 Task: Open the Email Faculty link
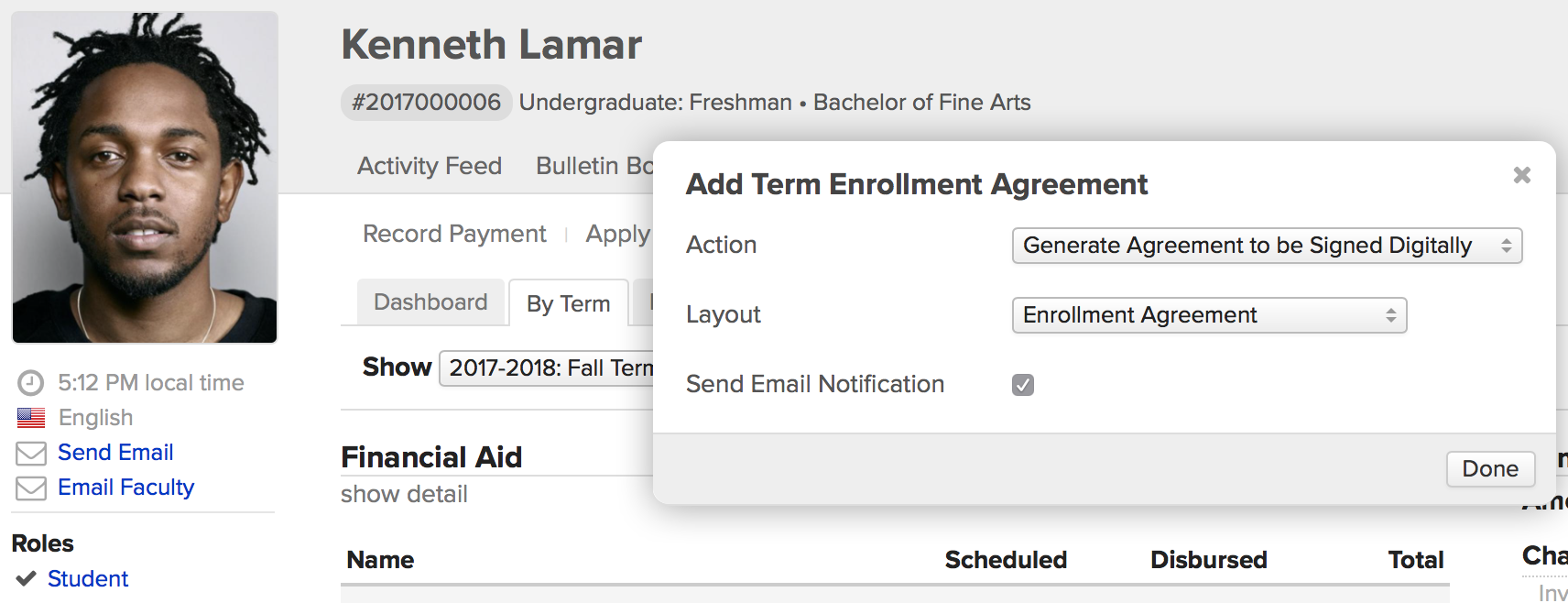coord(125,488)
